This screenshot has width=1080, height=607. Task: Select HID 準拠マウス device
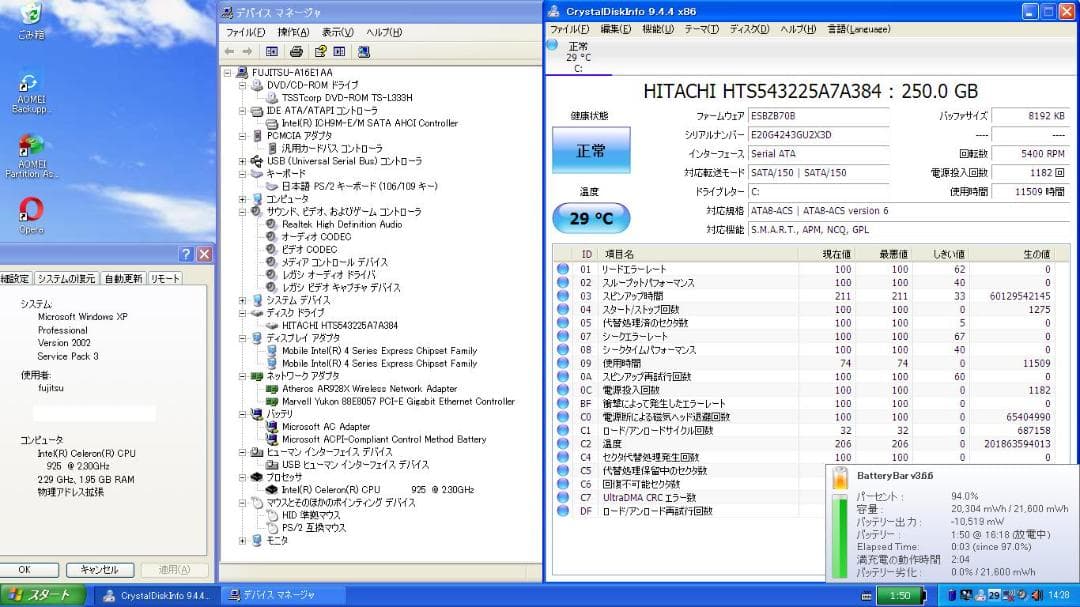(x=311, y=515)
